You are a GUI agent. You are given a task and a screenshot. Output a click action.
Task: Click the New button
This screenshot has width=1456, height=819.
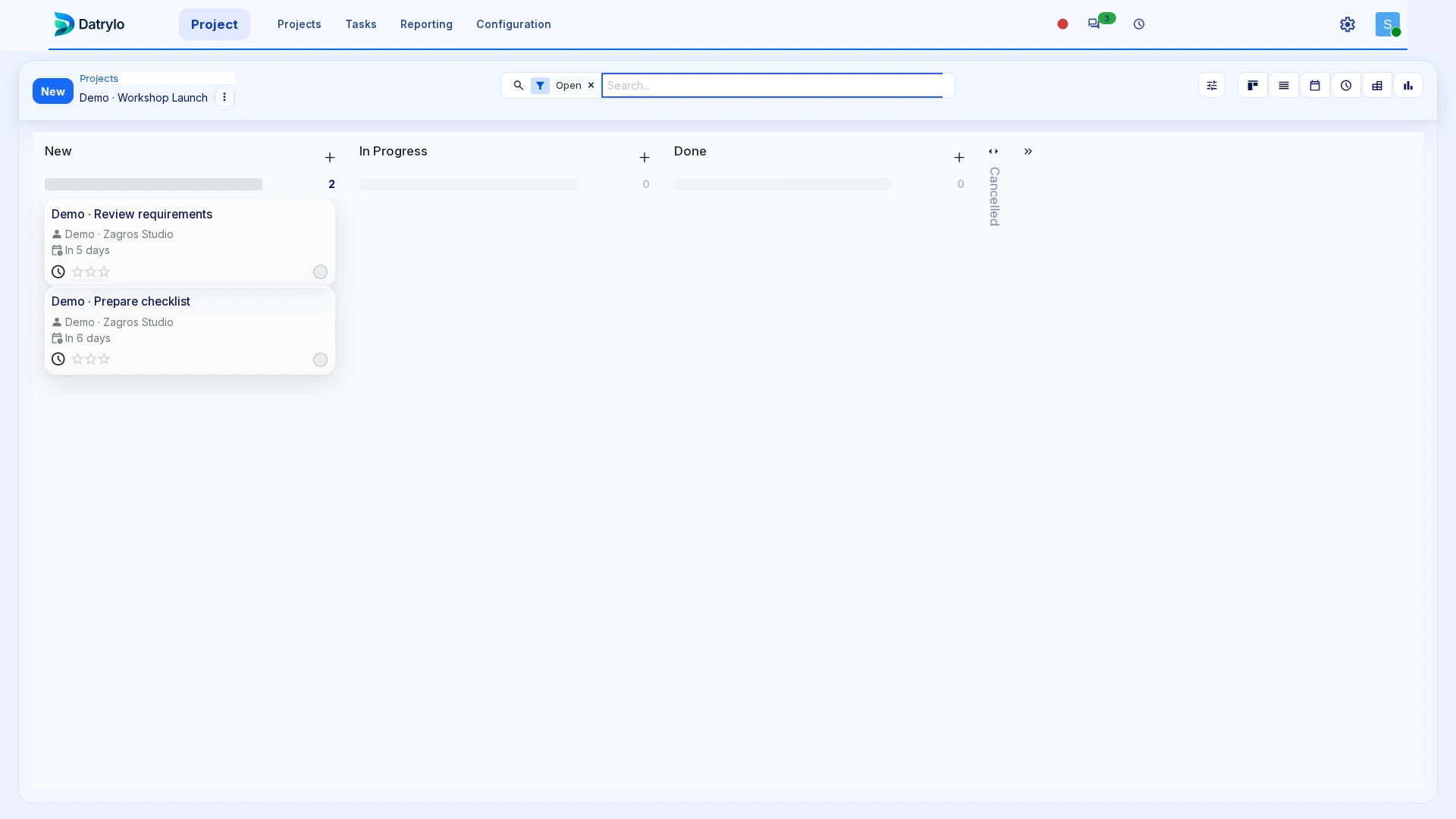53,91
